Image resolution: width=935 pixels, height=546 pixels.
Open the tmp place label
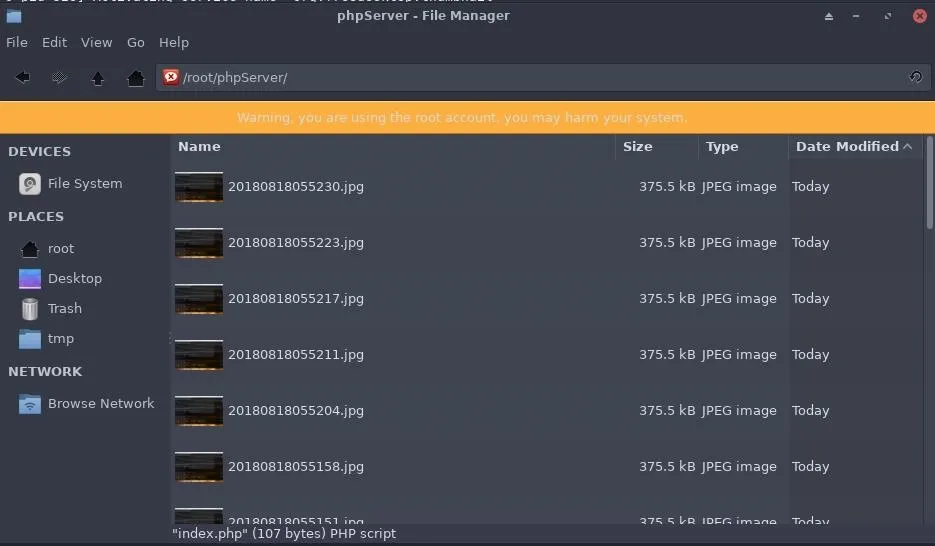click(61, 339)
